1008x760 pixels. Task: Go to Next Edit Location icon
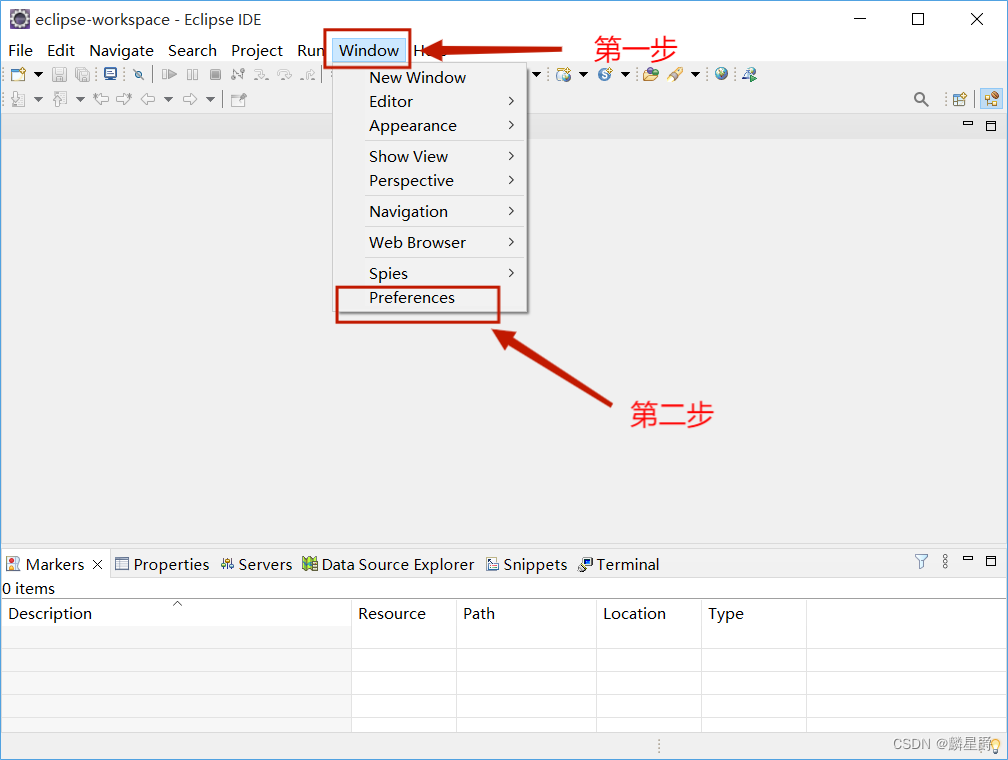click(124, 99)
